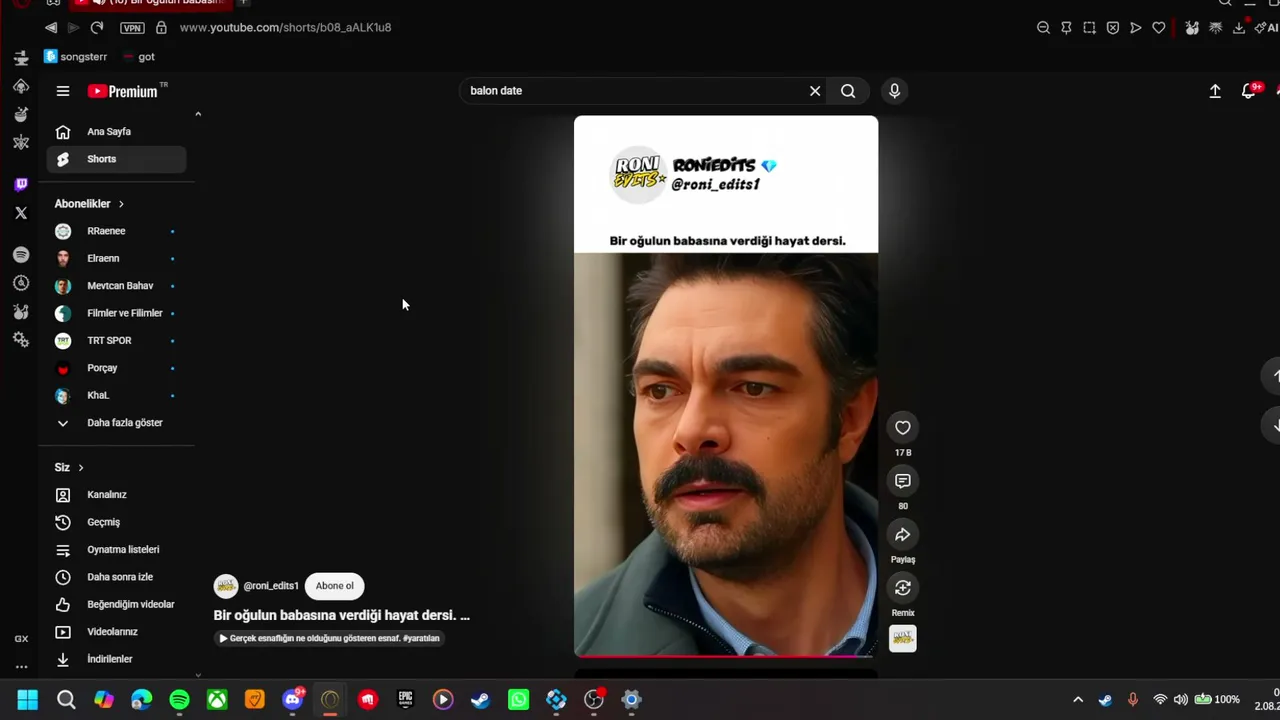Image resolution: width=1280 pixels, height=720 pixels.
Task: Open Twitch in the Opera GX sidebar
Action: click(21, 184)
